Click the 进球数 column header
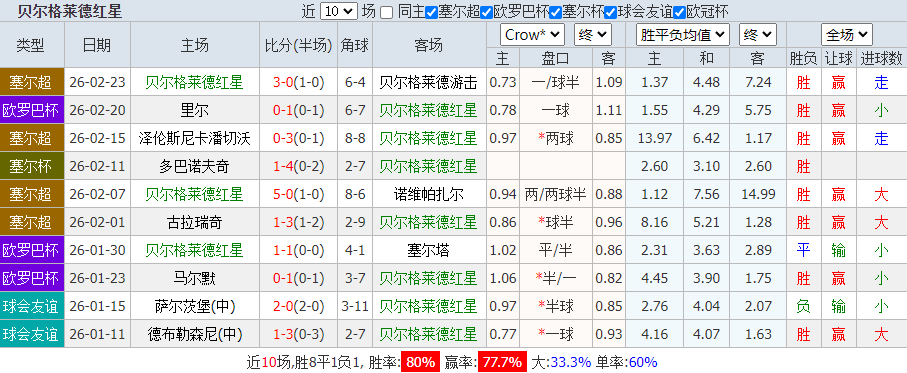907x373 pixels. [881, 58]
